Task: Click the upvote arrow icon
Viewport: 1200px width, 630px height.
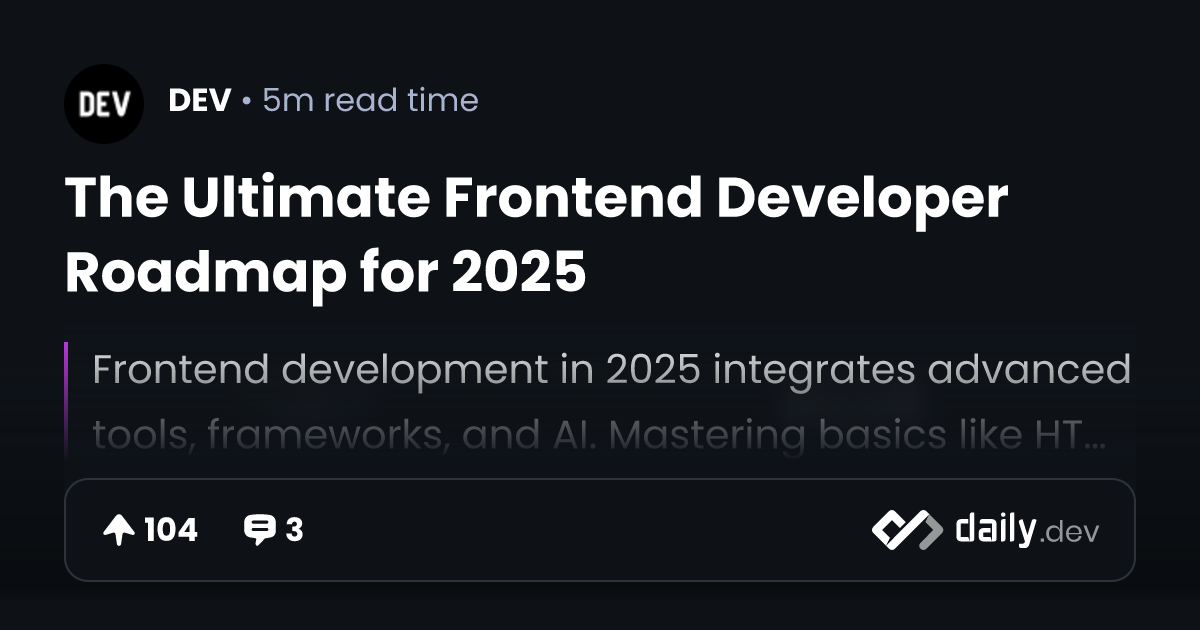Action: click(119, 530)
